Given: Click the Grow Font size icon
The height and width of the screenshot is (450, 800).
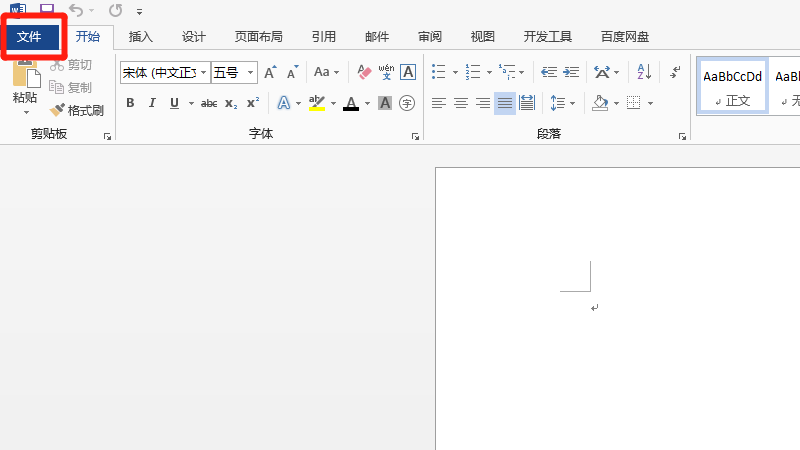Looking at the screenshot, I should [270, 72].
